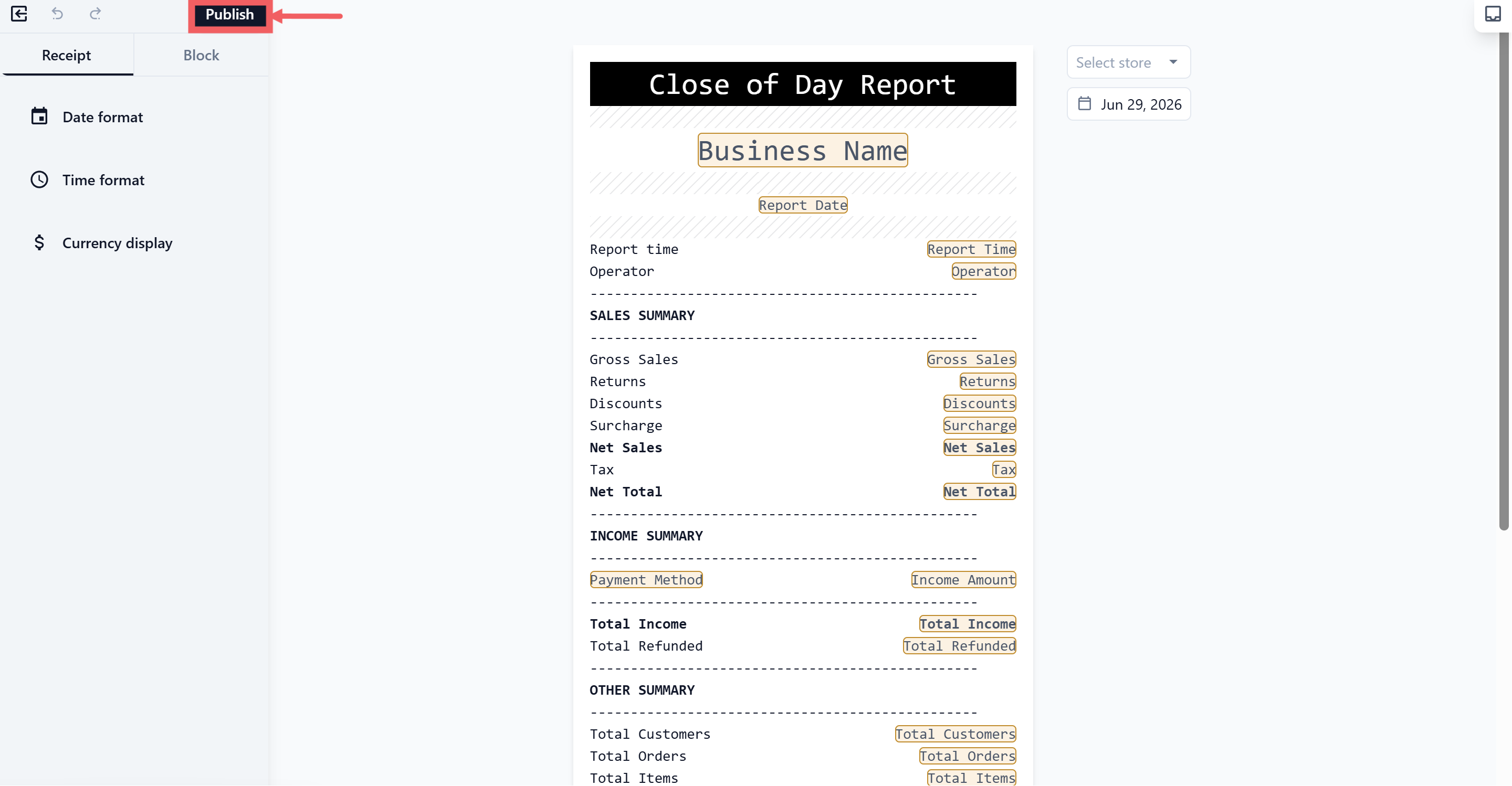This screenshot has height=786, width=1512.
Task: Select the Total Refunded placeholder value
Action: [959, 646]
